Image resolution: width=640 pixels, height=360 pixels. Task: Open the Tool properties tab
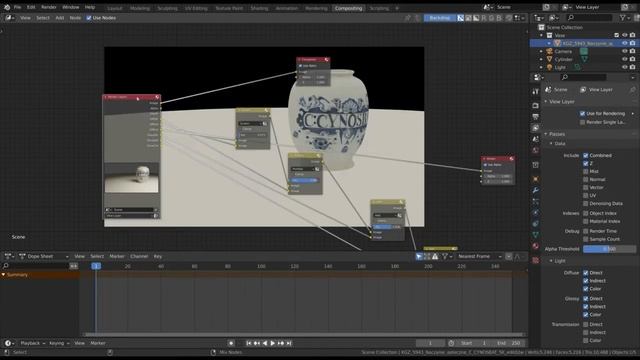536,92
